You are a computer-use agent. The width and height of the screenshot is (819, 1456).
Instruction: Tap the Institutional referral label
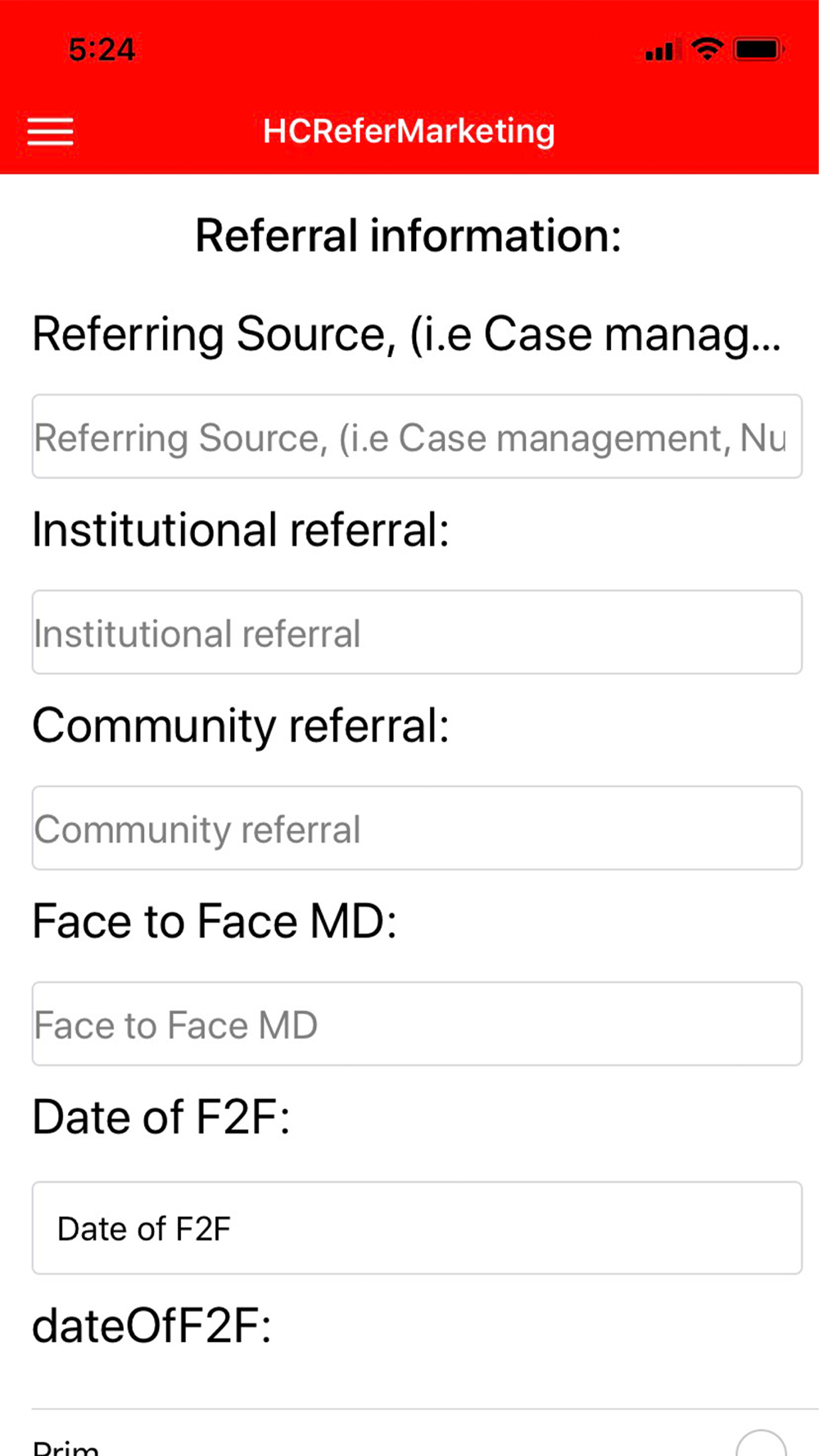[x=241, y=530]
